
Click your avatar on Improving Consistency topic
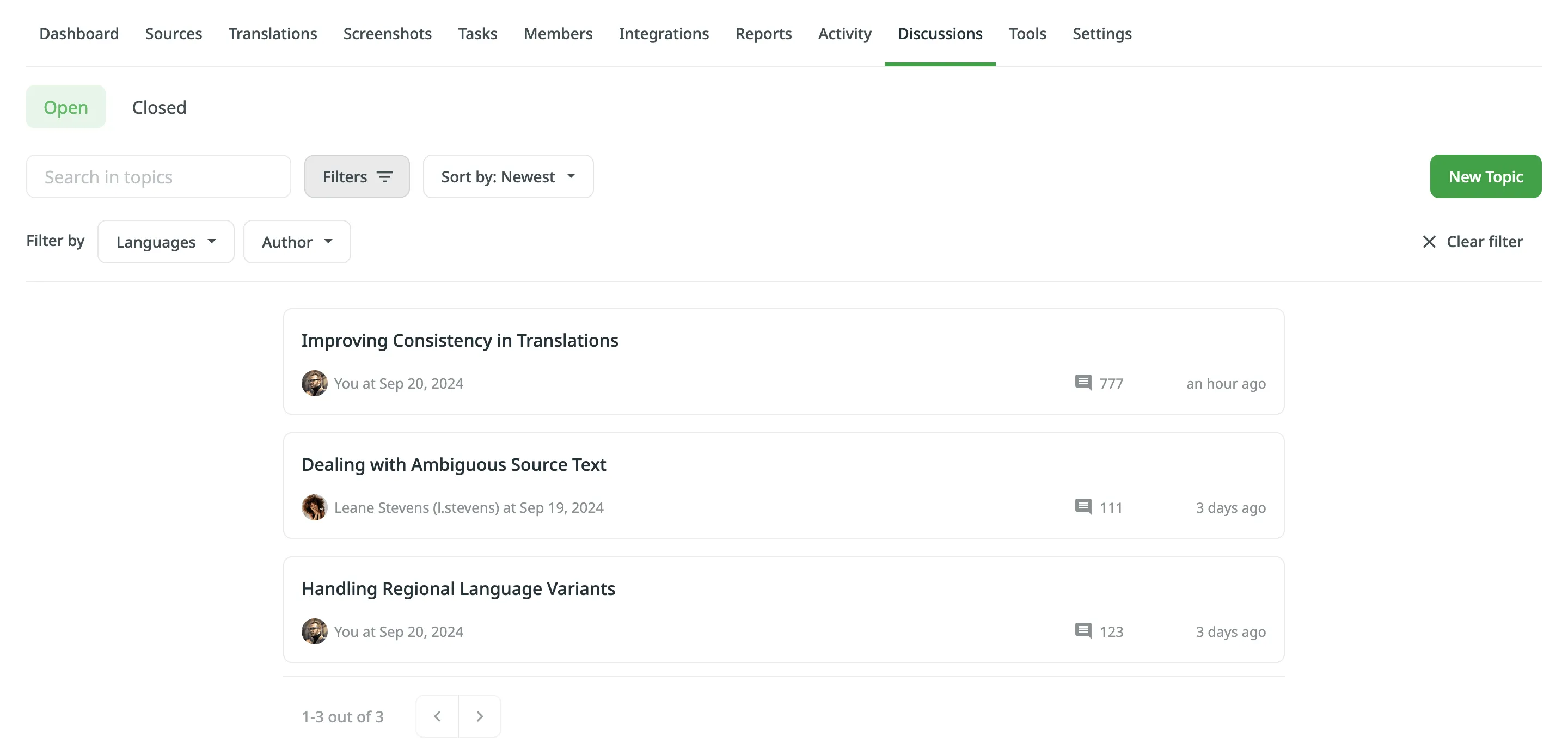[314, 383]
